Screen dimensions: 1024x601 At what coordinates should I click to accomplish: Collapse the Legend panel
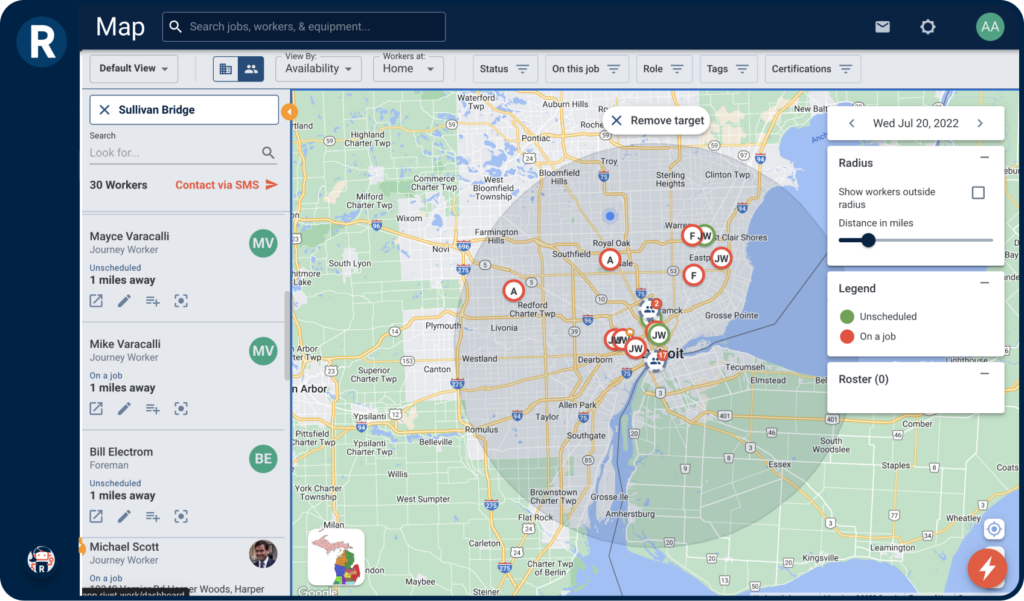tap(984, 283)
